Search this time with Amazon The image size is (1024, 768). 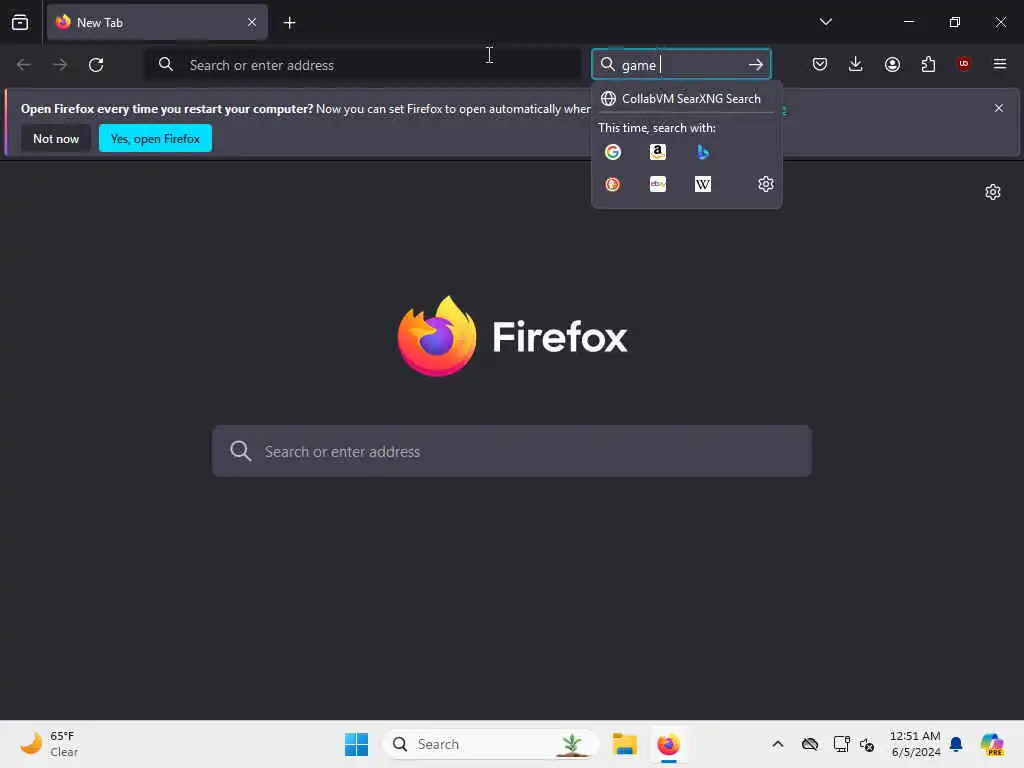[658, 152]
